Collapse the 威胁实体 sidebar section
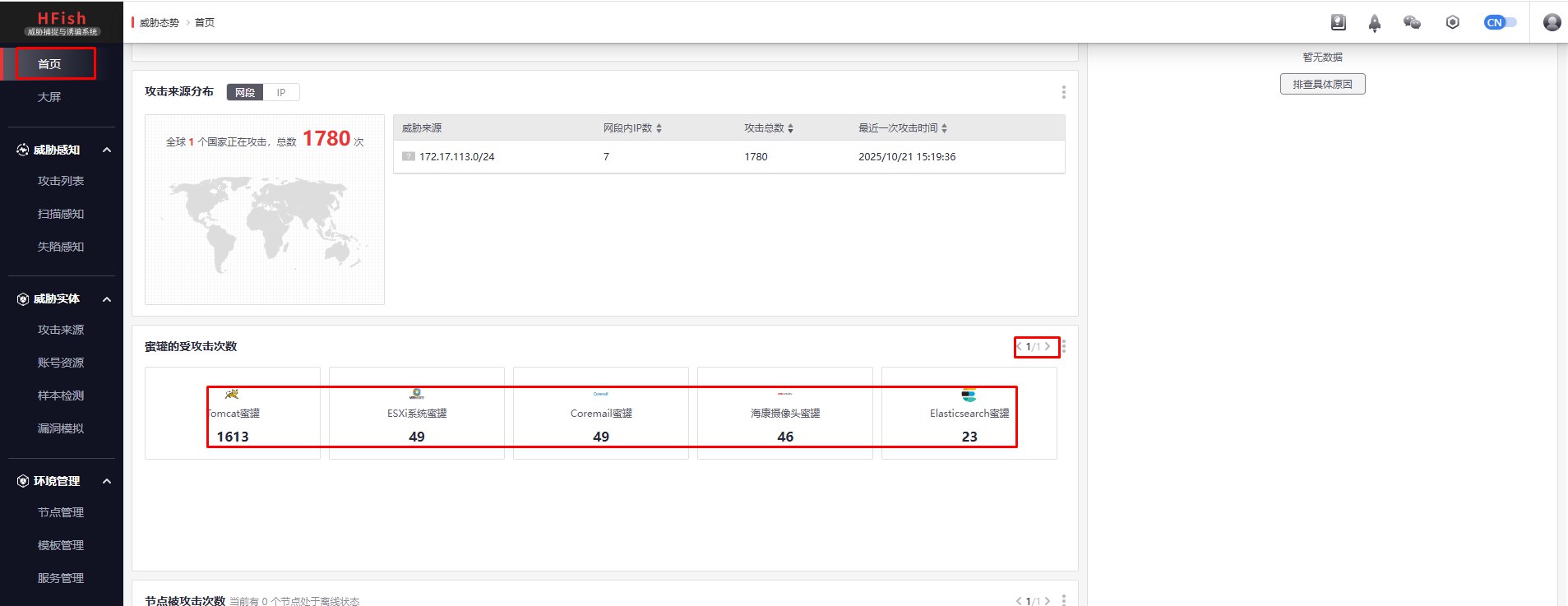 click(x=107, y=299)
